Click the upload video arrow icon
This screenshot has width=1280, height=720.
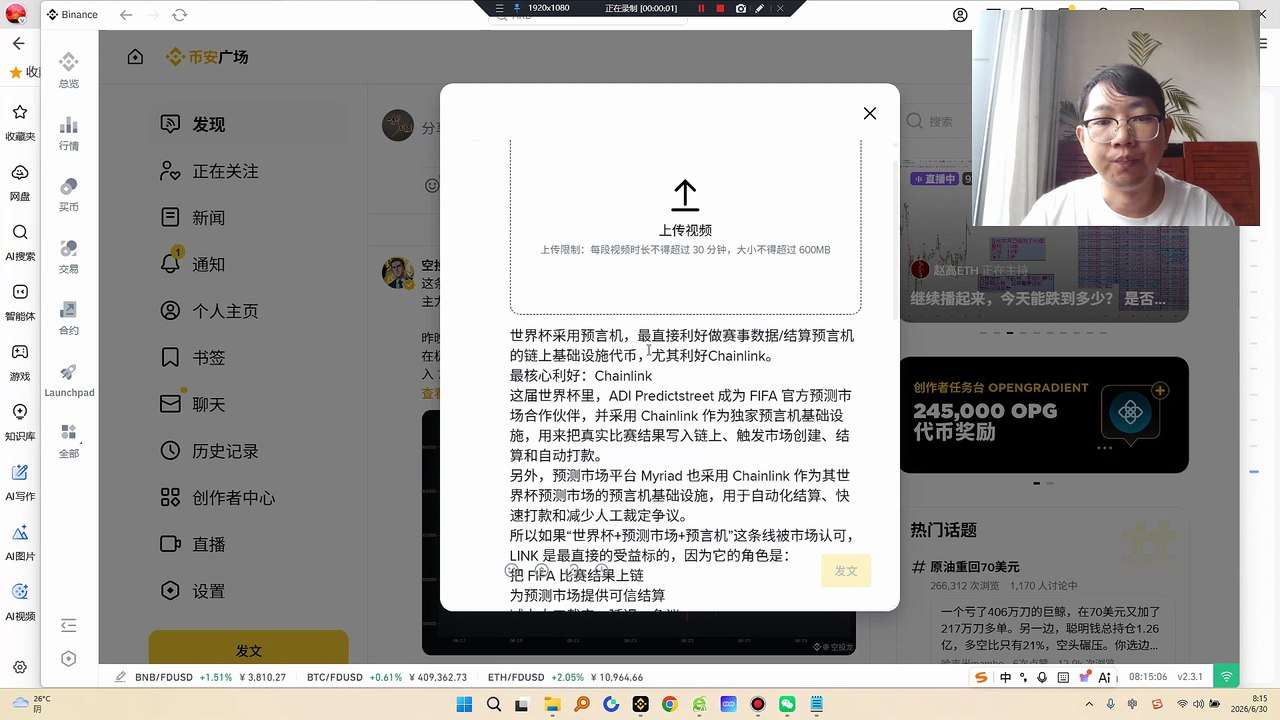685,195
